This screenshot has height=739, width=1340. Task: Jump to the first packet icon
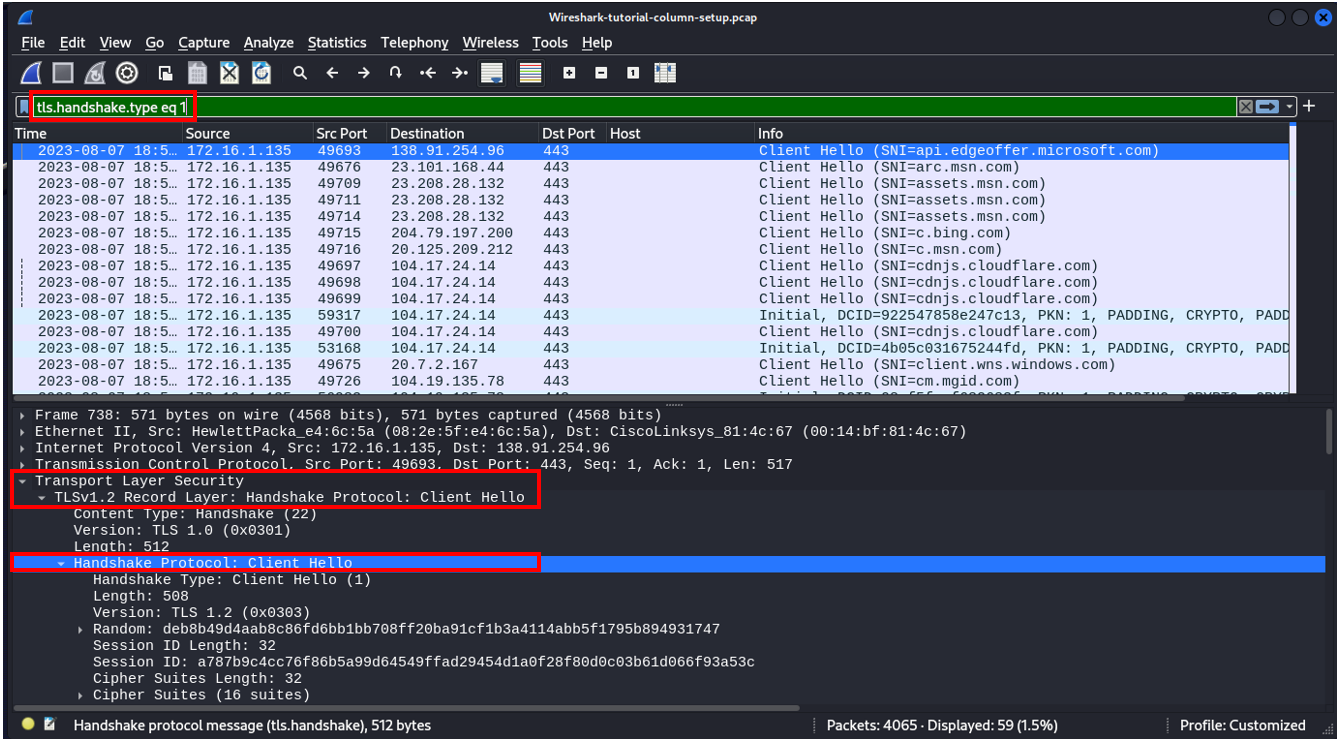coord(428,73)
